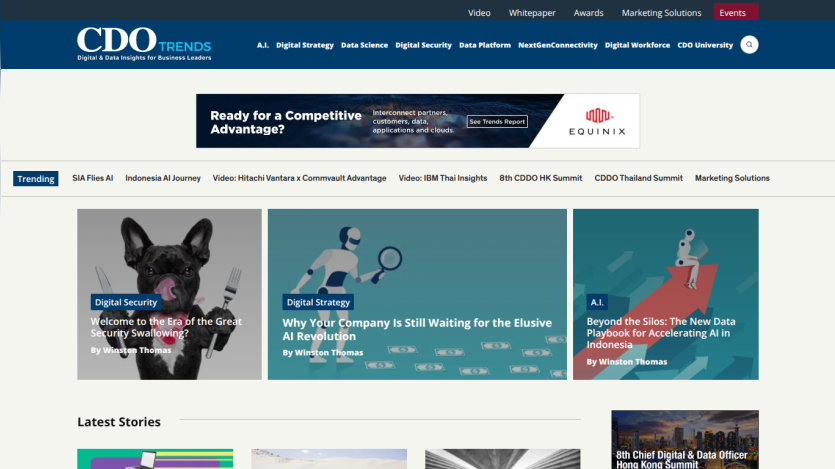This screenshot has height=469, width=835.
Task: Open first Latest Stories thumbnail with laptop
Action: pos(155,459)
